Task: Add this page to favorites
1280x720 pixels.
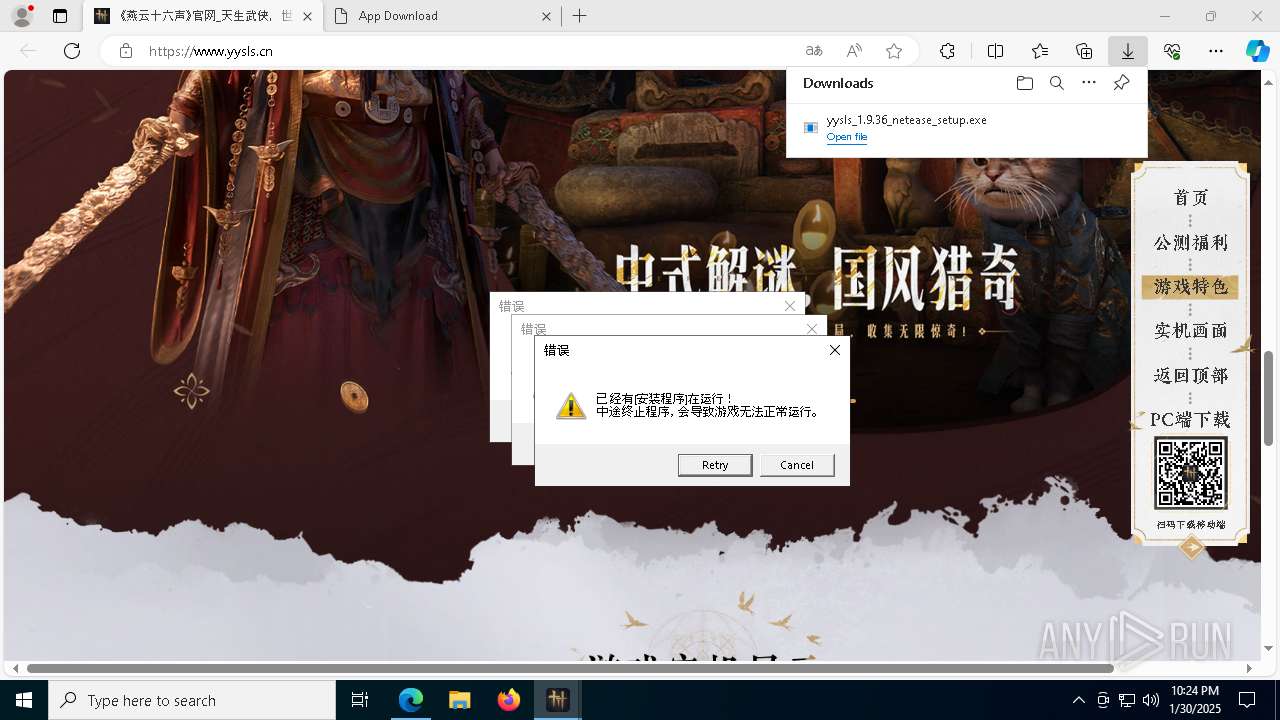Action: 894,51
